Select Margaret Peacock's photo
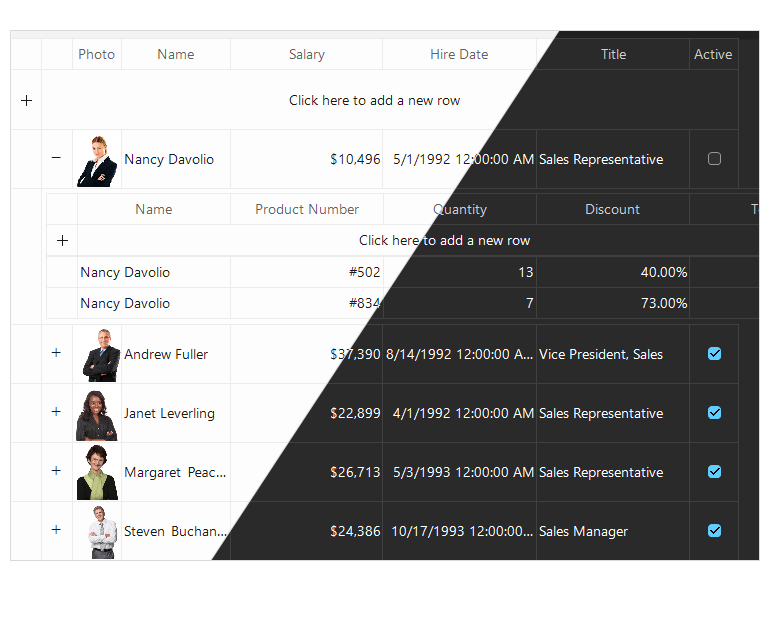Screen dimensions: 770x621 click(x=97, y=472)
